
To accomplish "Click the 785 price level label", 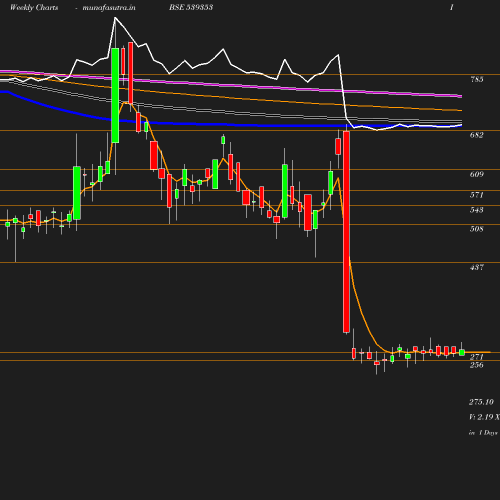I will coord(477,79).
